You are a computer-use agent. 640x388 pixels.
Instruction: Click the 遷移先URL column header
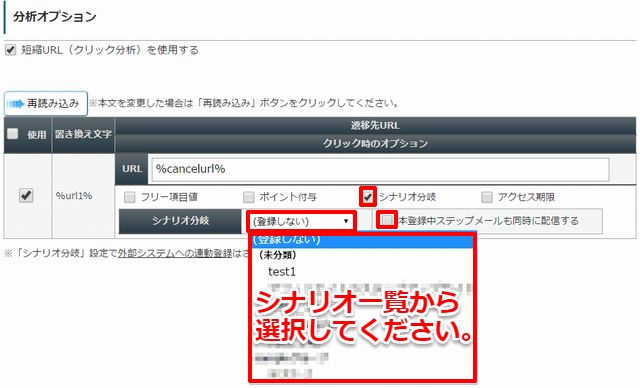pos(375,126)
